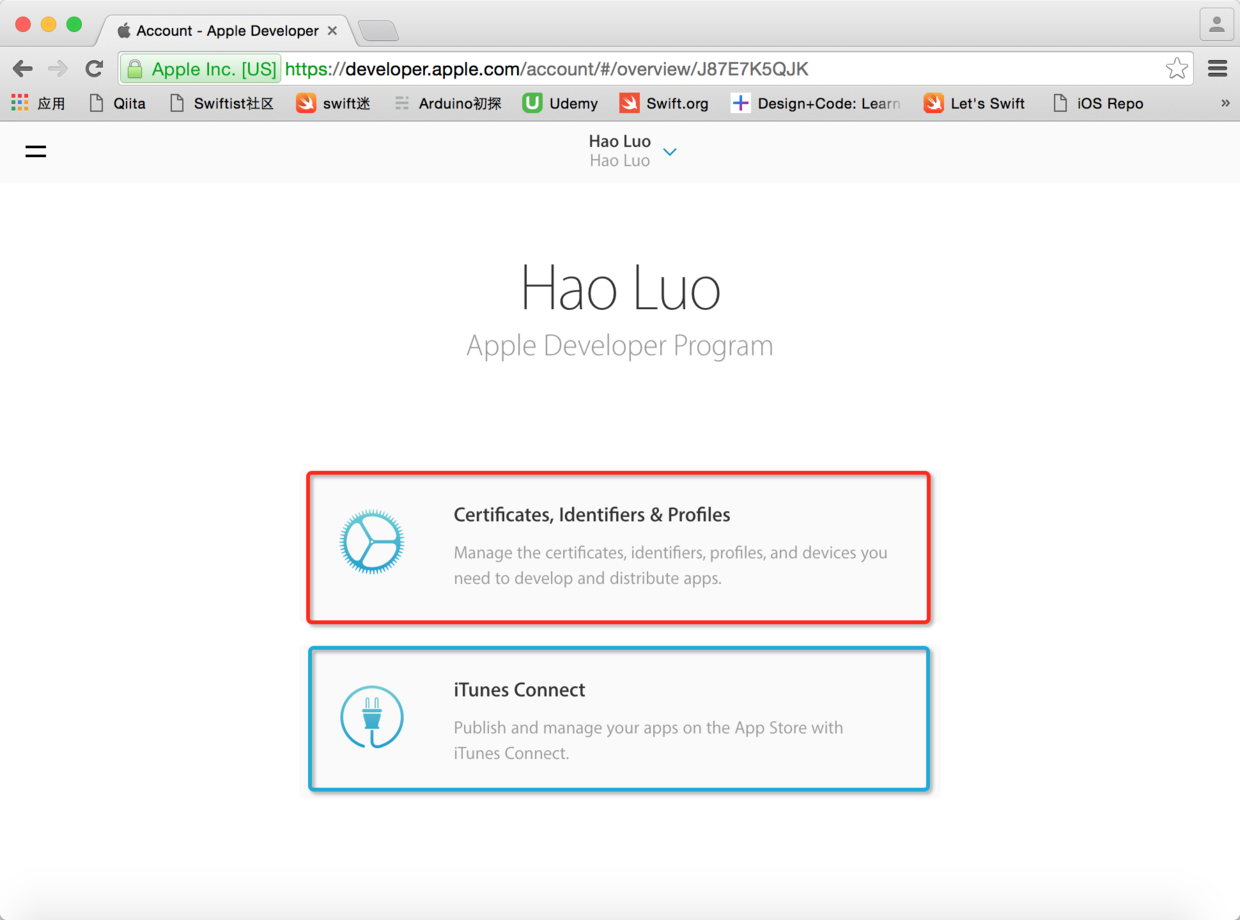The width and height of the screenshot is (1240, 920).
Task: Minimize the window with the yellow button
Action: tap(48, 25)
